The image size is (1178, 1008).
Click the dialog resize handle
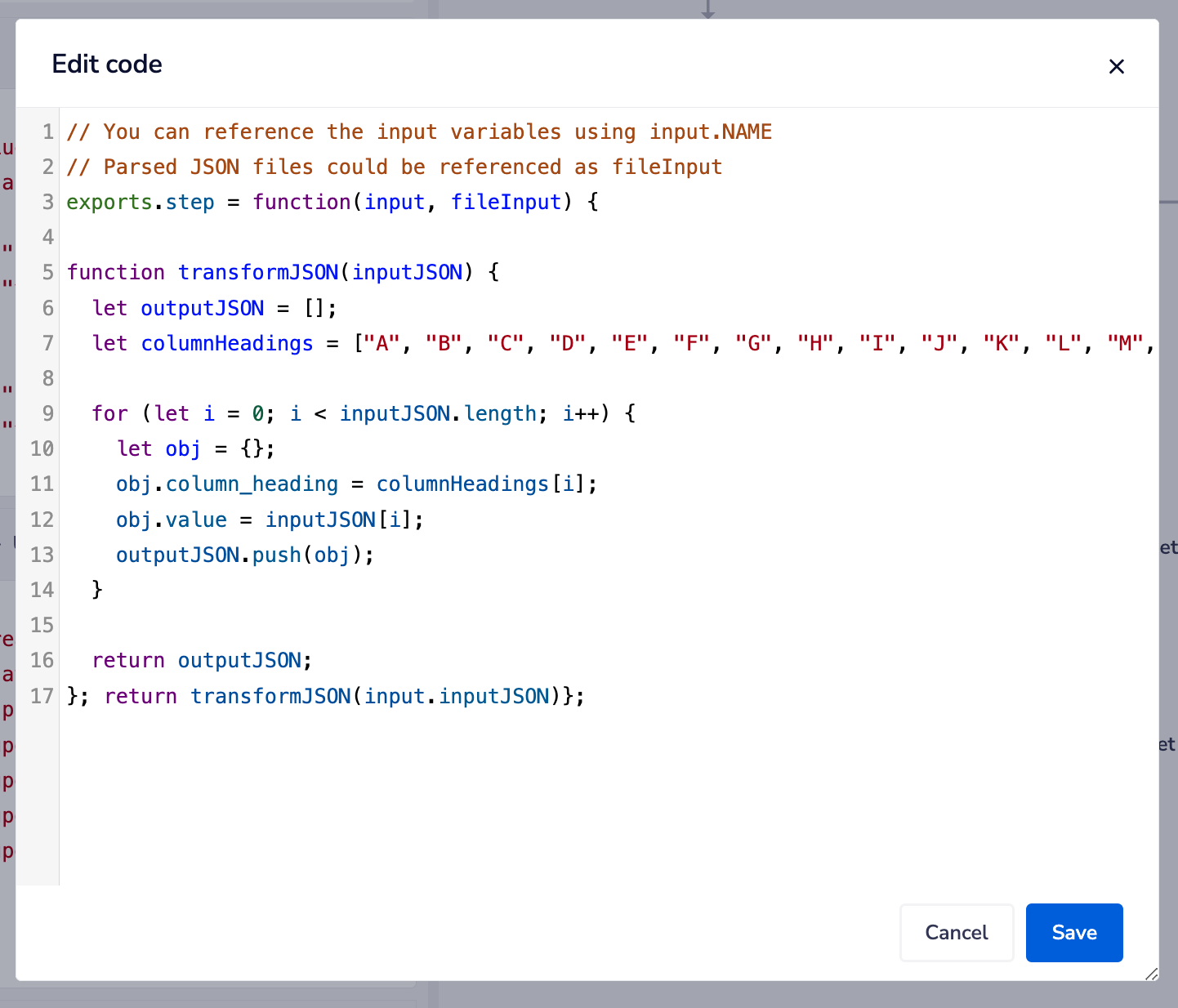(1152, 975)
